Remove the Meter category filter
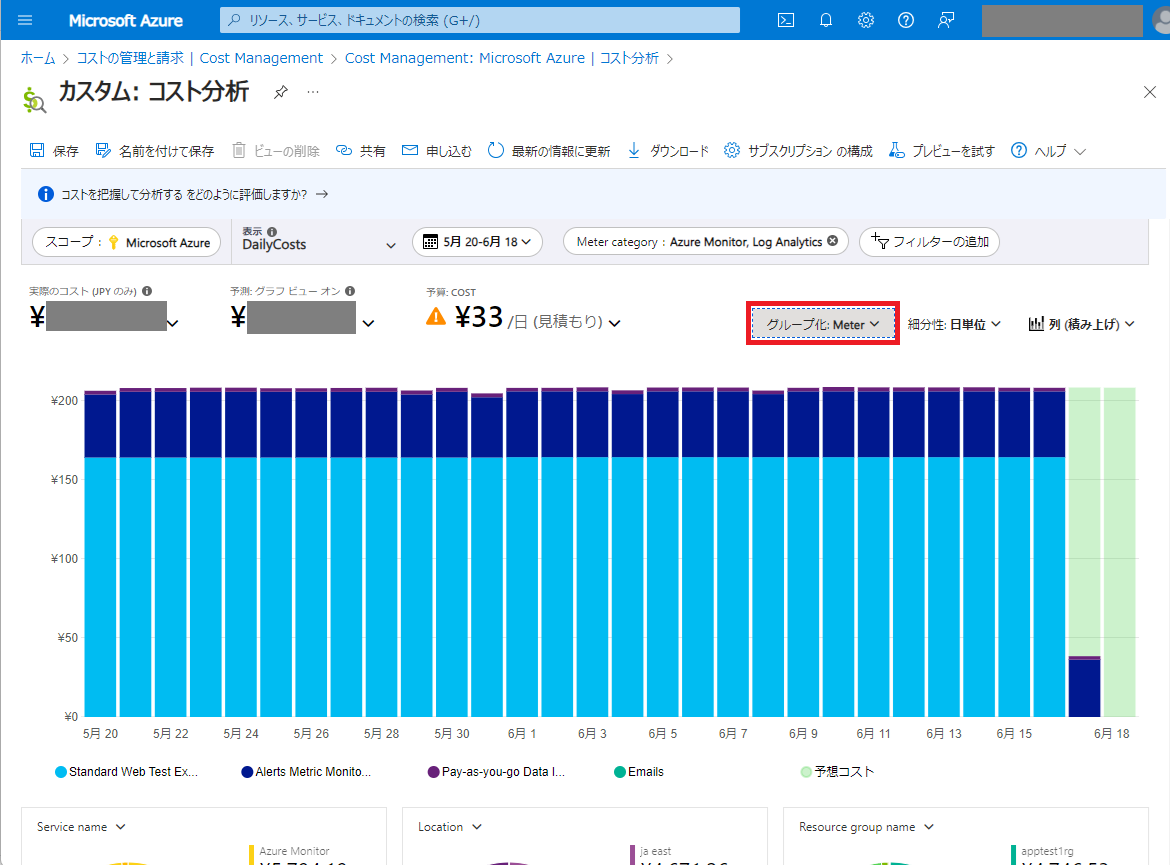 click(x=833, y=240)
